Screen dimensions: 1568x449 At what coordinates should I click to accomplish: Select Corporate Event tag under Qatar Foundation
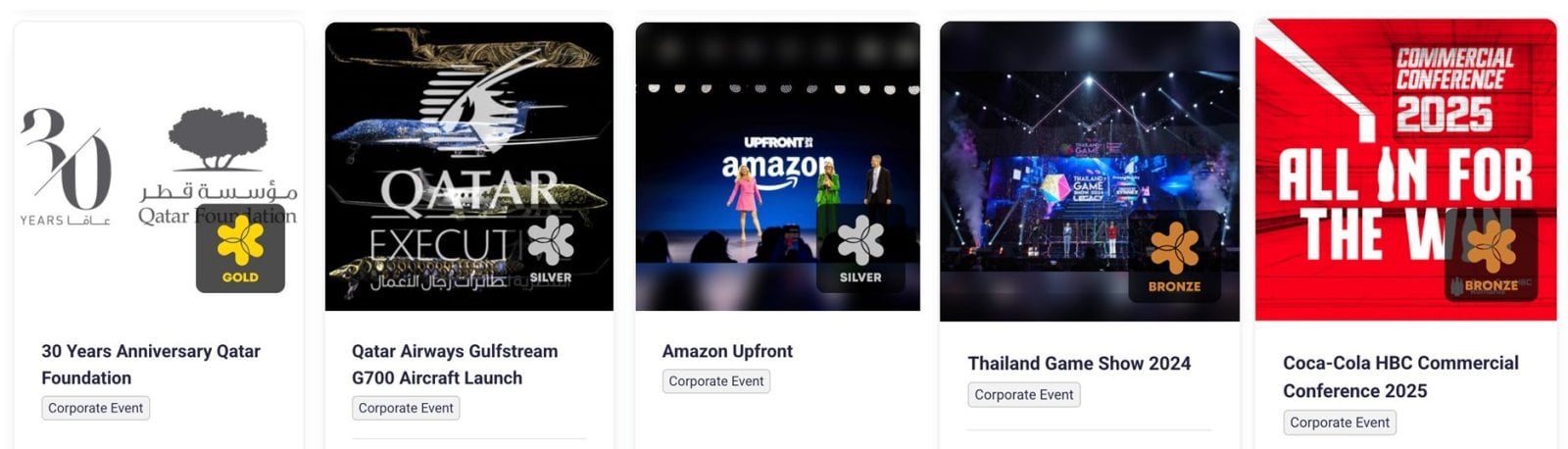tap(96, 408)
